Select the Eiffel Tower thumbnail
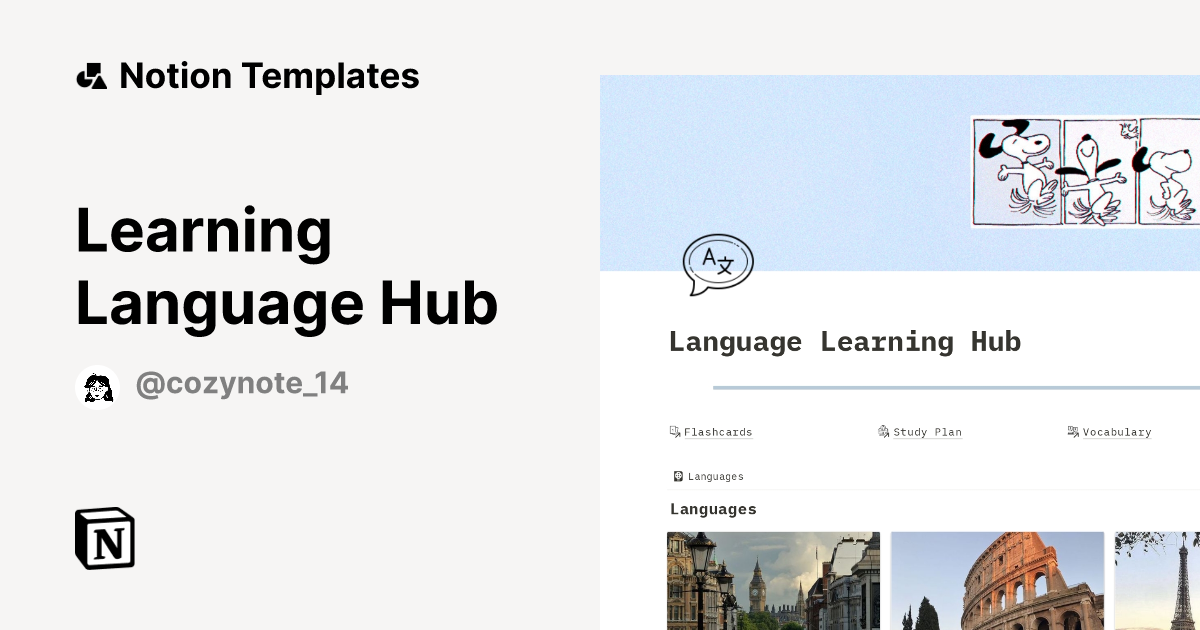 [x=1160, y=580]
